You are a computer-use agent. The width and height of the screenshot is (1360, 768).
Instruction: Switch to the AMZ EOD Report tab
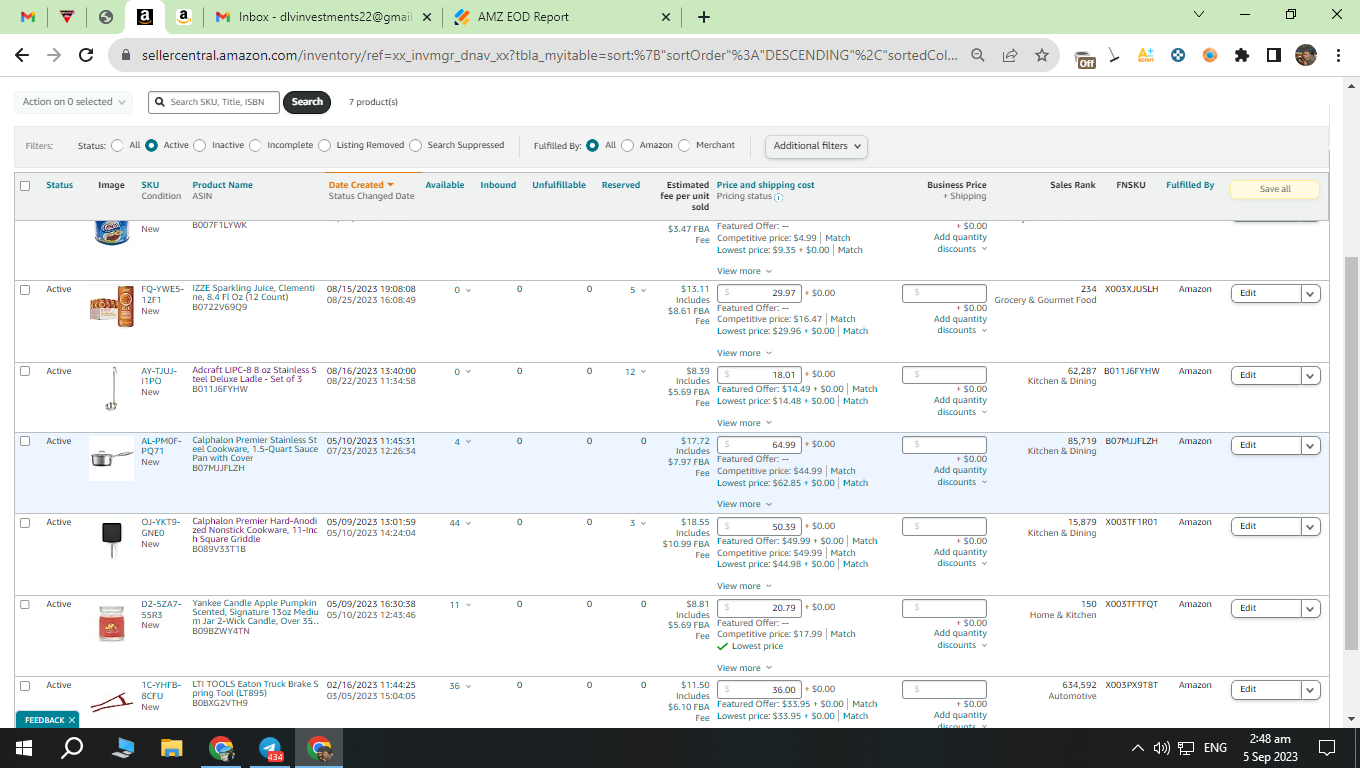click(x=560, y=17)
